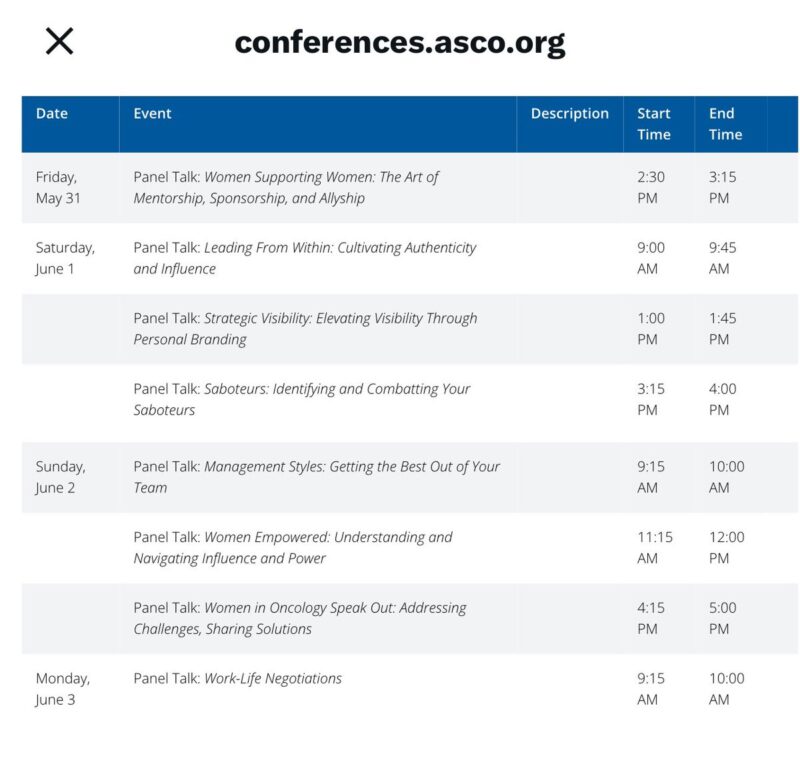Click the Sunday, June 2 date cell
Viewport: 800px width, 774px height.
[60, 477]
